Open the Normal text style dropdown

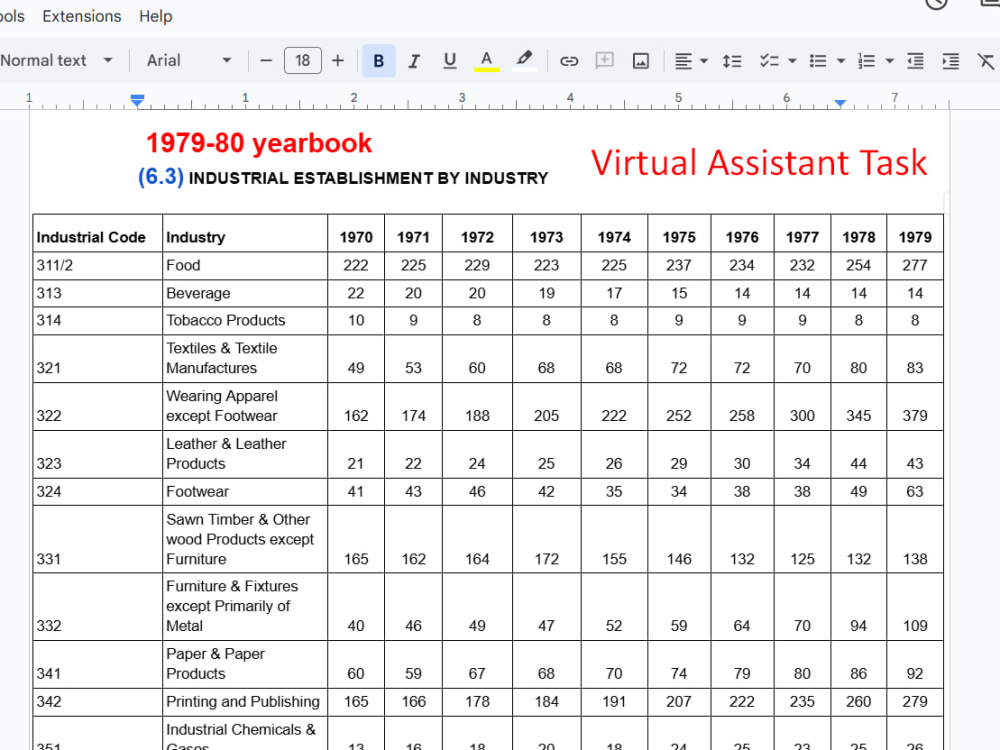tap(57, 61)
